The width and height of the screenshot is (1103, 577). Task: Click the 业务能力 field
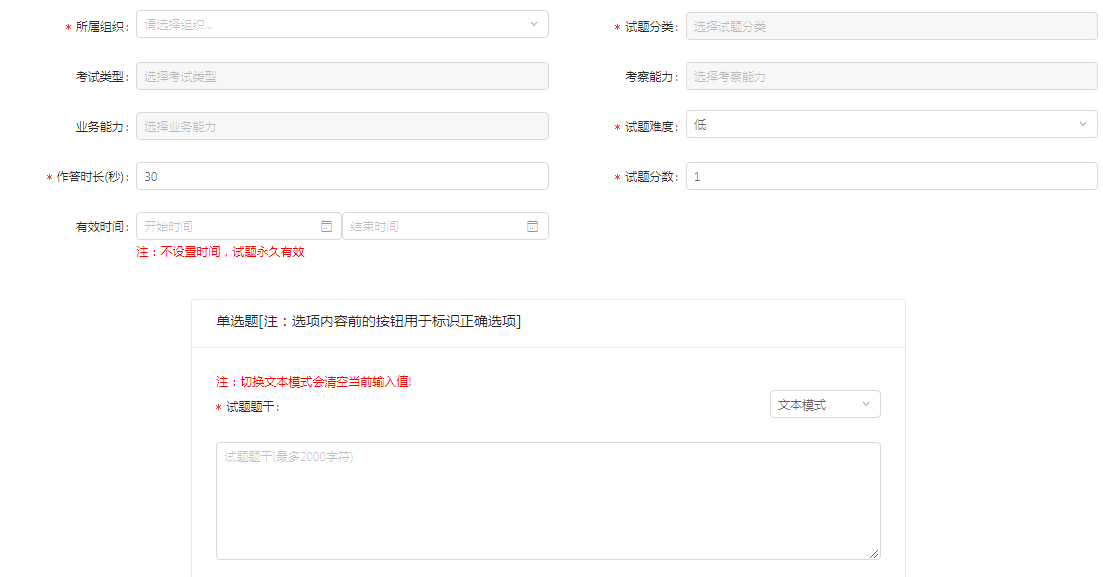click(341, 126)
